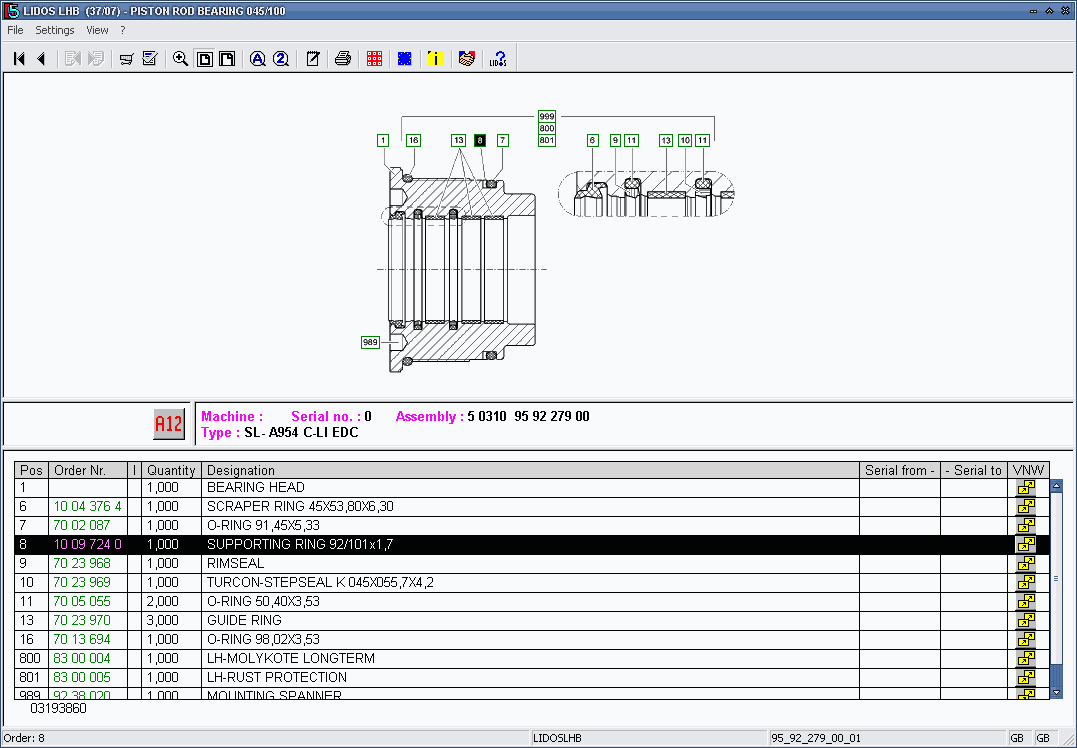Select highlighted callout 8 in the drawing
This screenshot has width=1077, height=748.
coord(480,140)
